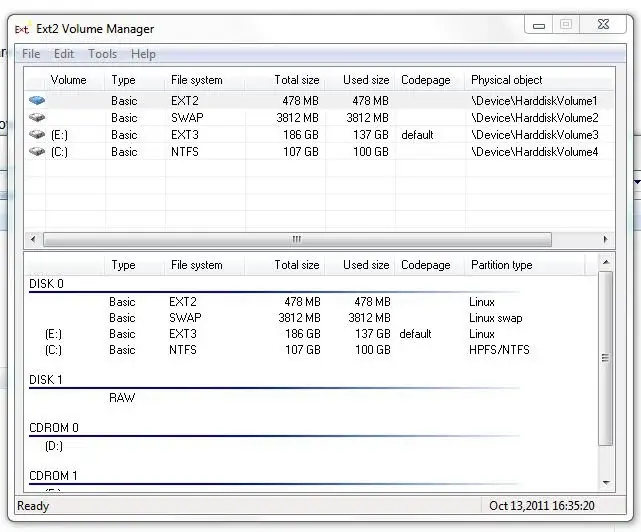
Task: Click the disk icon in the SWAP volume row
Action: click(37, 118)
